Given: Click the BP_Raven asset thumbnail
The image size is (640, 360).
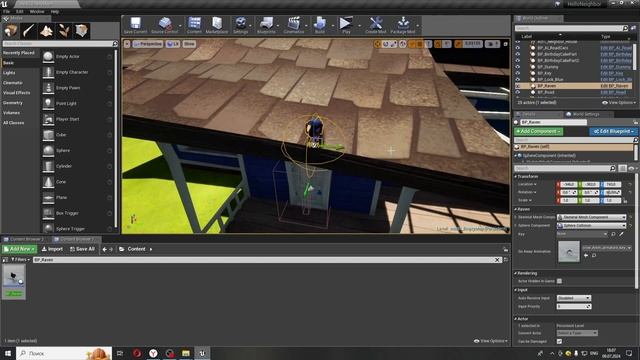Looking at the screenshot, I should pyautogui.click(x=14, y=281).
